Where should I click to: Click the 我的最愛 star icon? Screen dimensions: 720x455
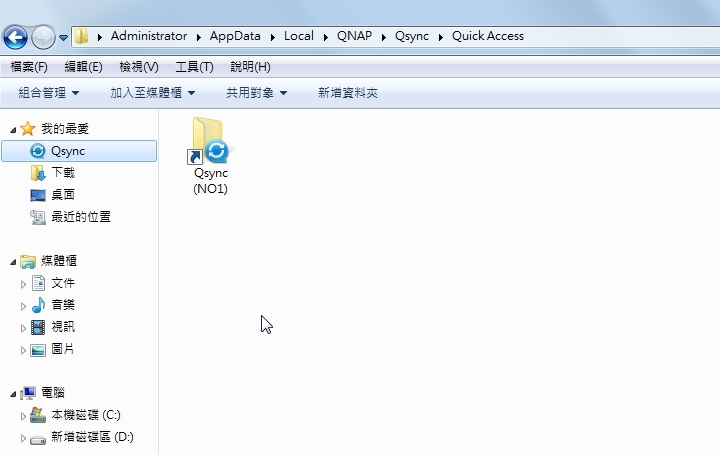(28, 129)
